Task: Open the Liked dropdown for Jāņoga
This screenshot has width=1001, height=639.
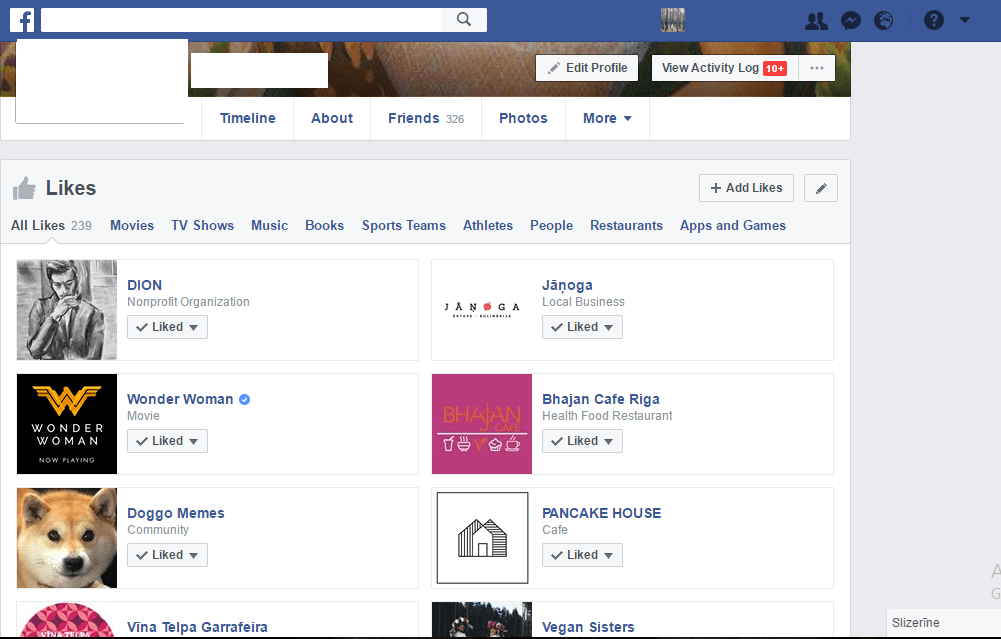Action: [582, 327]
